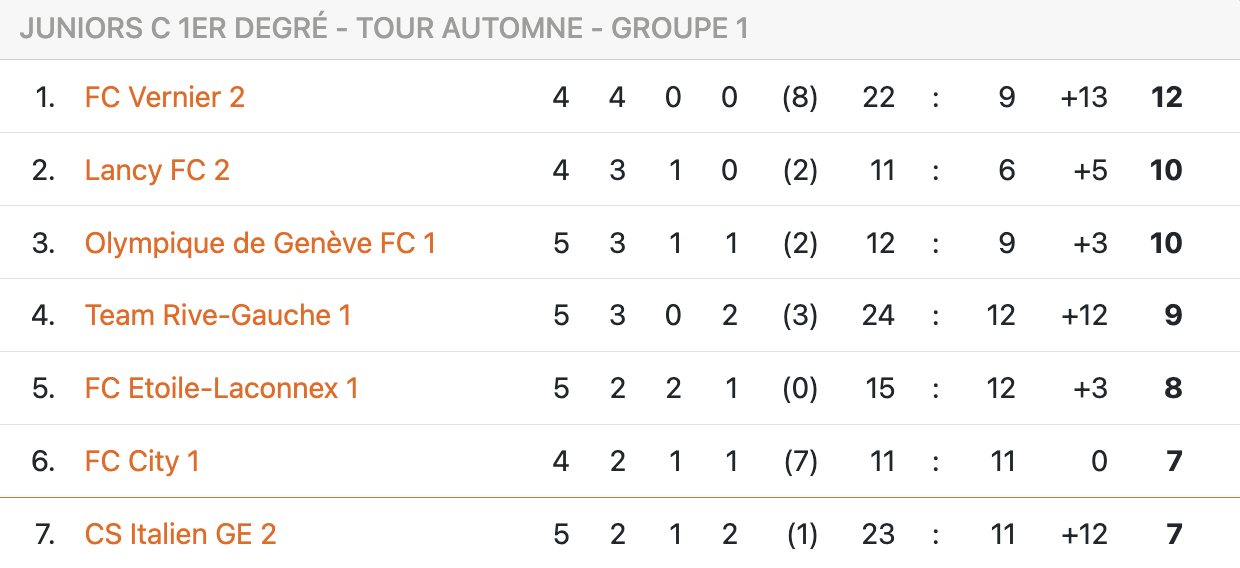Go to the Team Rive-Gauche 1 link
Viewport: 1240px width, 568px height.
(218, 316)
